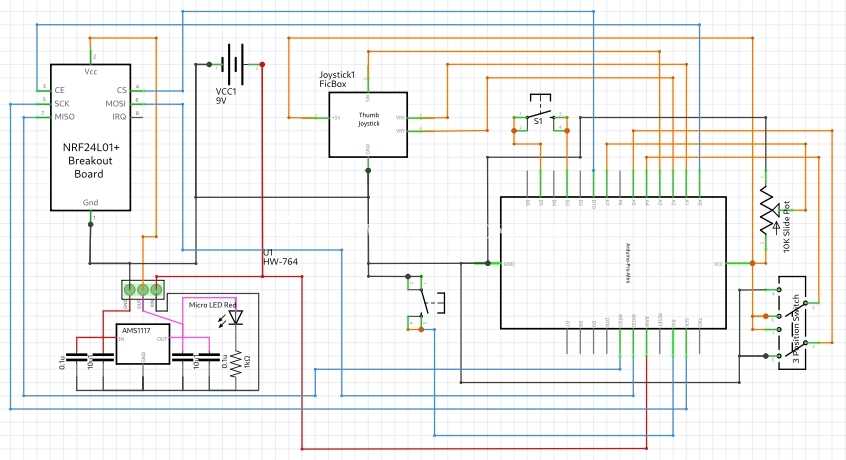This screenshot has width=846, height=460.
Task: Click the 3 Position Switch label text
Action: pos(796,328)
